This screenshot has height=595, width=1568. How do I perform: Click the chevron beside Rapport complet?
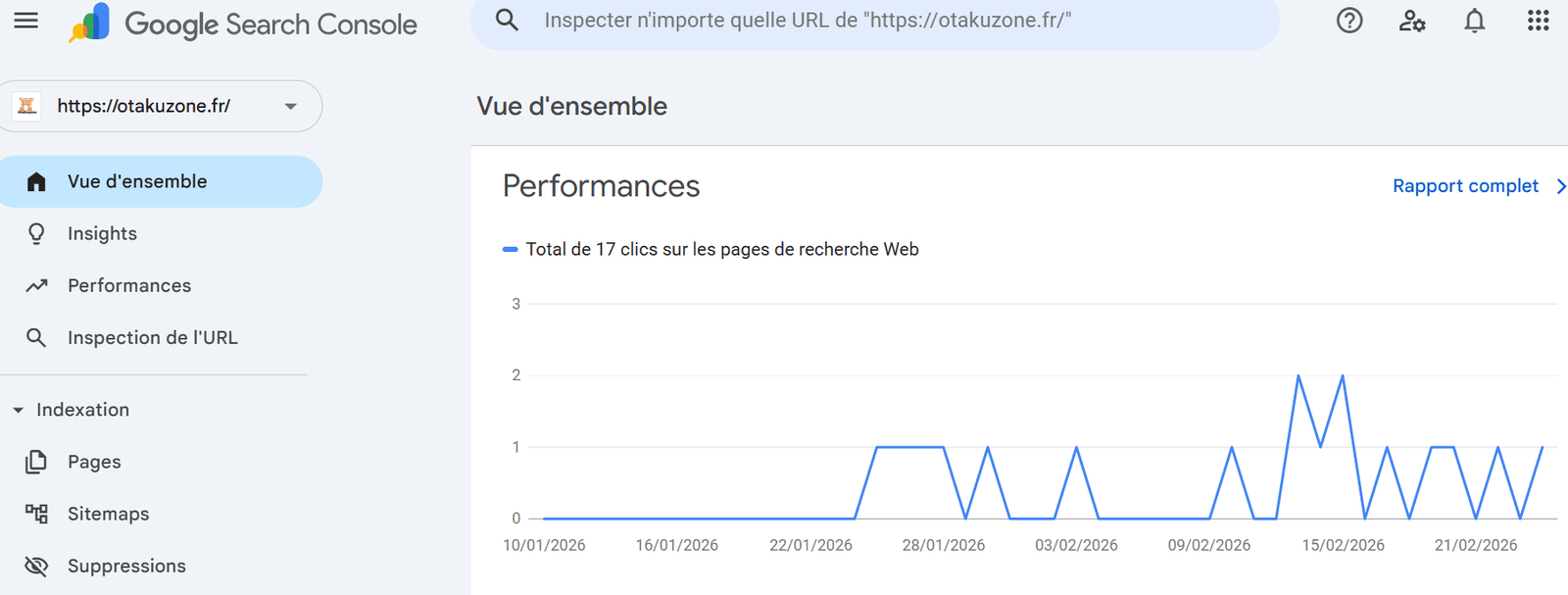point(1560,186)
